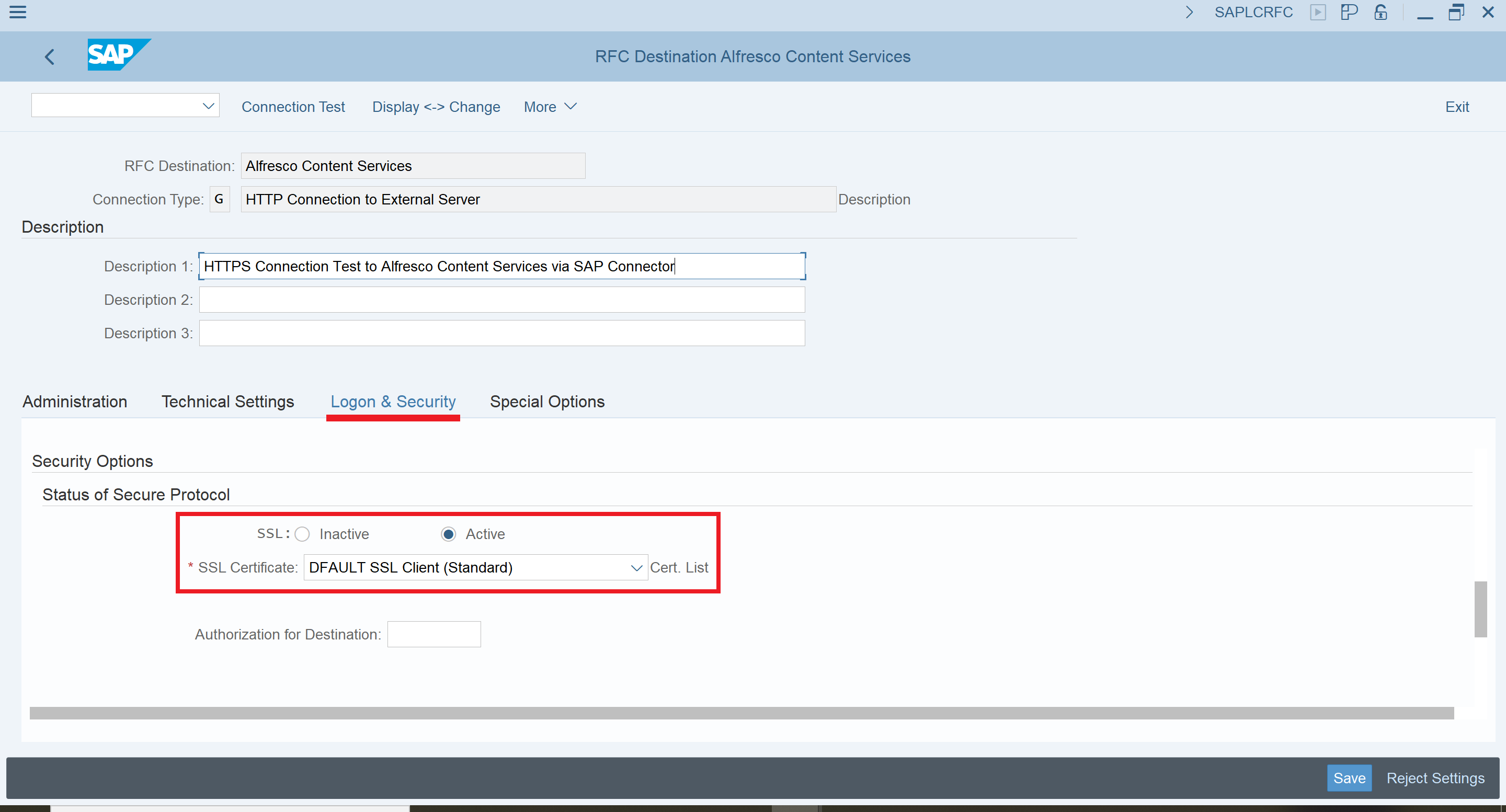Open the command field dropdown
This screenshot has width=1506, height=812.
(x=208, y=106)
